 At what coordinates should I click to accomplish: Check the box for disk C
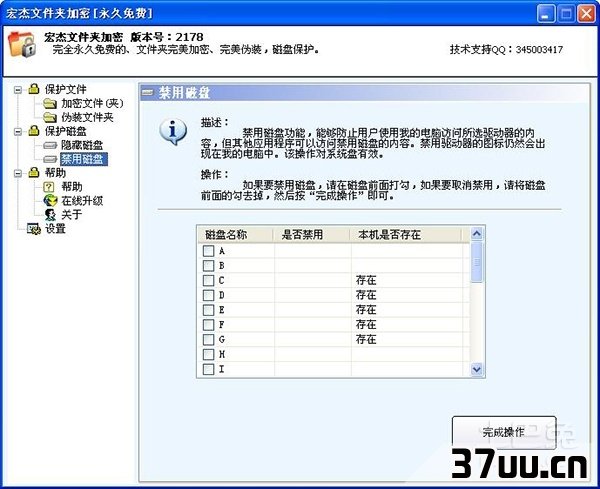pos(209,280)
